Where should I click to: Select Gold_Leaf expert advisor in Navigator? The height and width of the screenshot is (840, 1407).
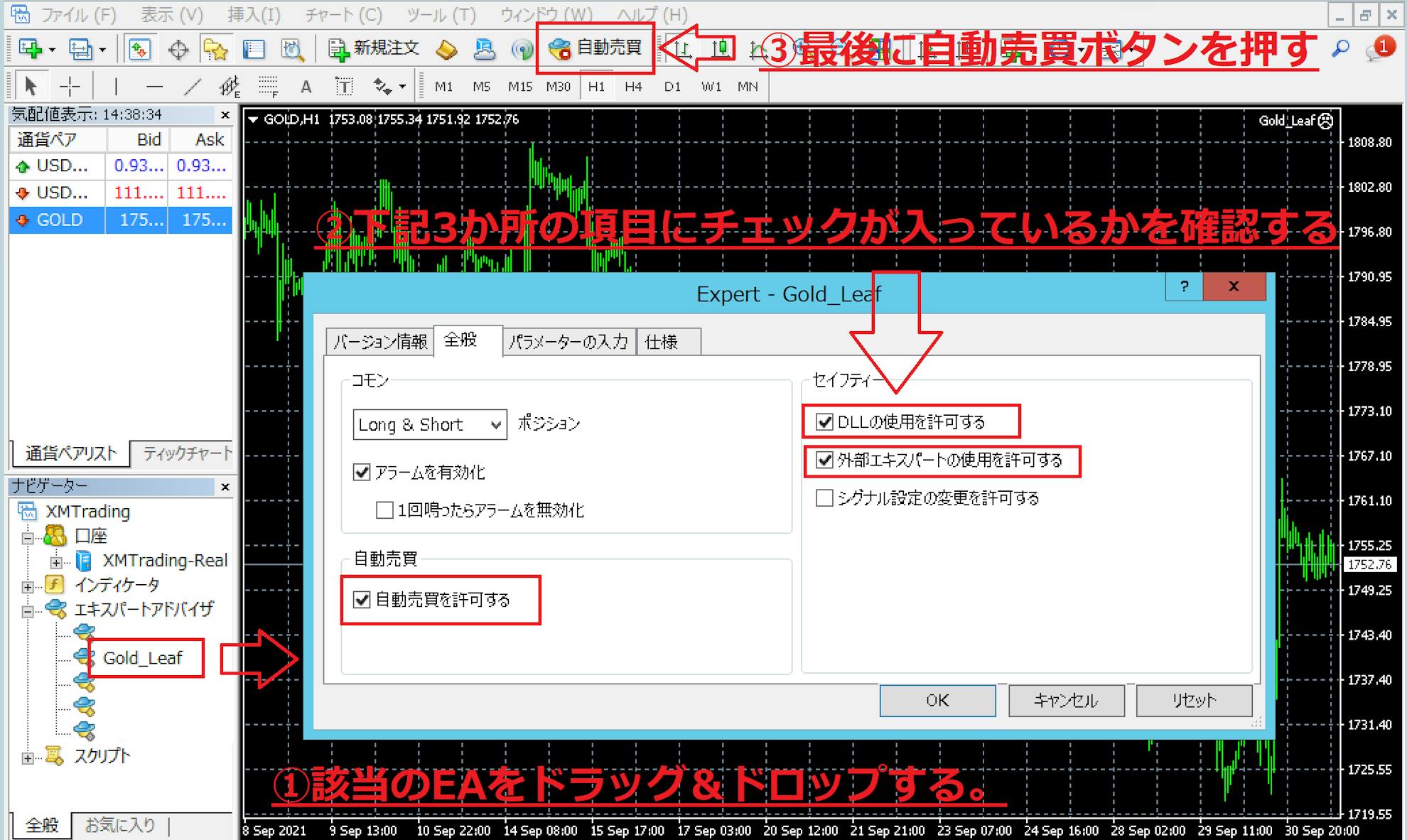142,658
